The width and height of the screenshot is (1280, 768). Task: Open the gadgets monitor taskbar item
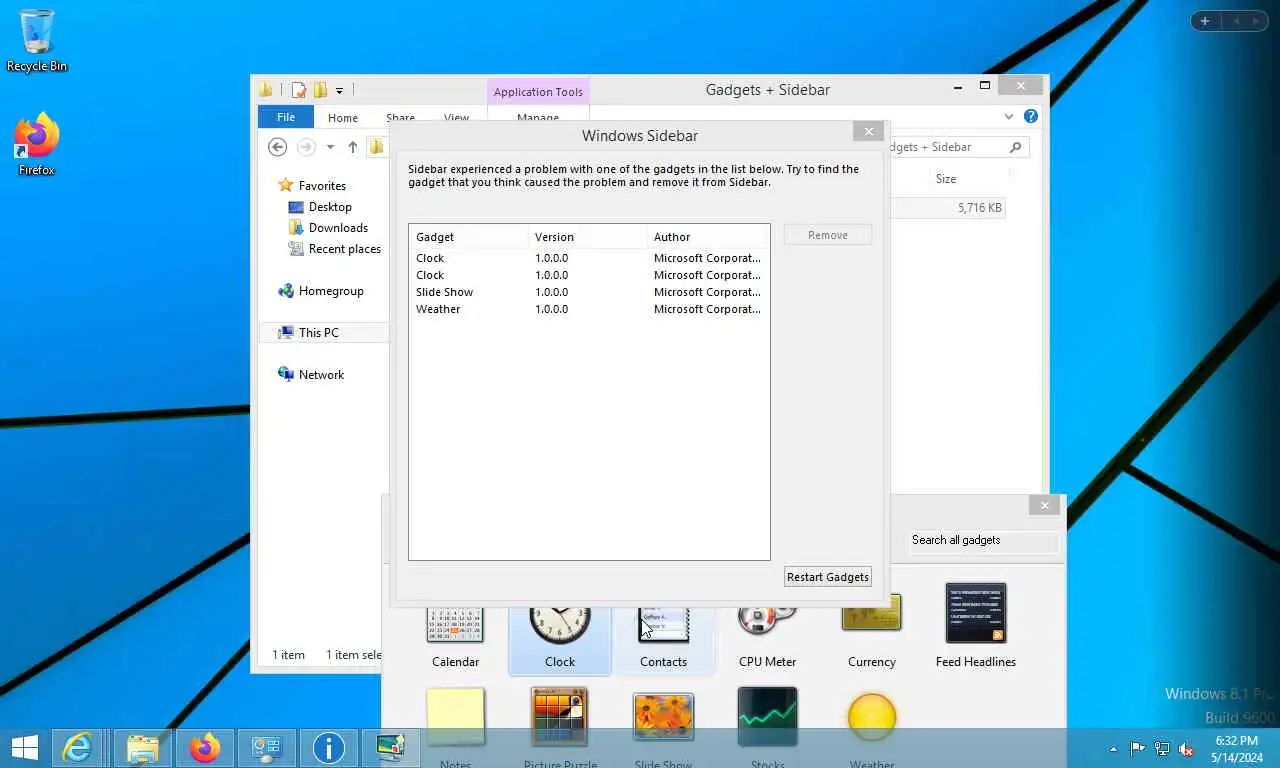click(390, 748)
